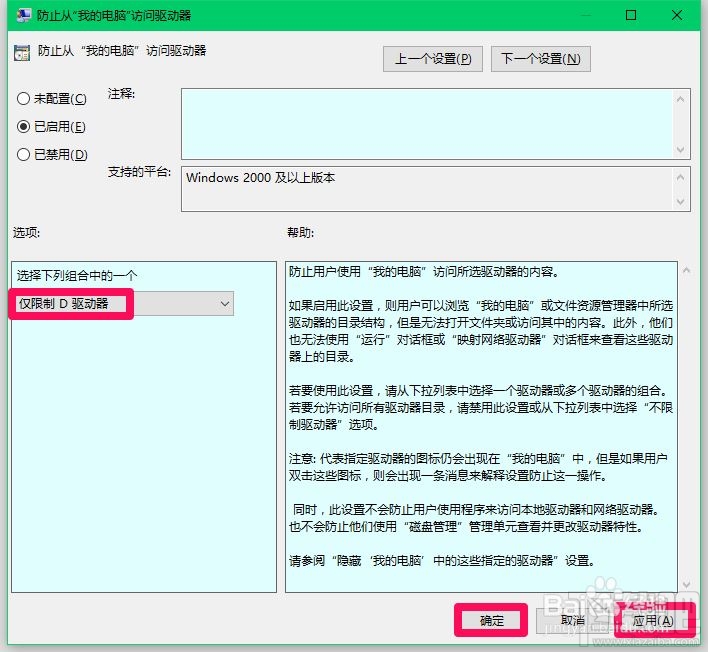Open the 仅限制 D 驱动器 dropdown
Image resolution: width=708 pixels, height=652 pixels.
coord(125,303)
